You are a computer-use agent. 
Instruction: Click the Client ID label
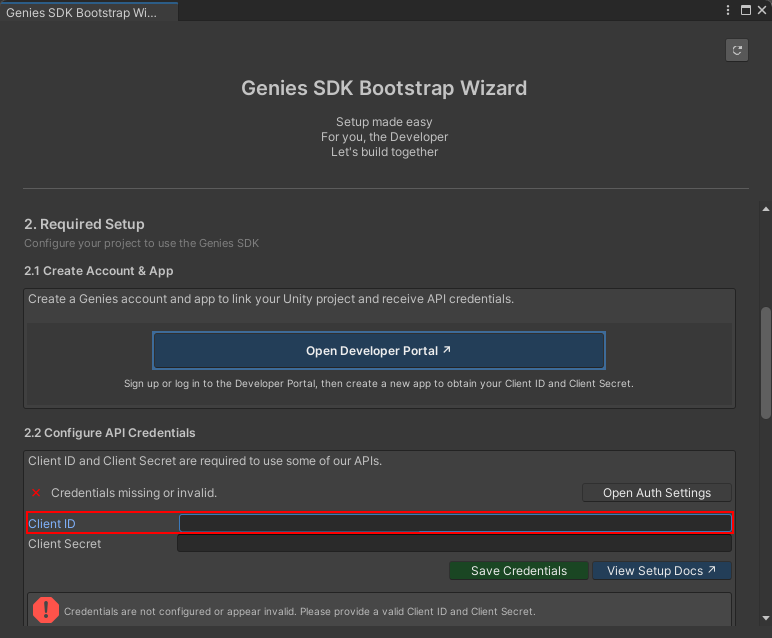52,524
